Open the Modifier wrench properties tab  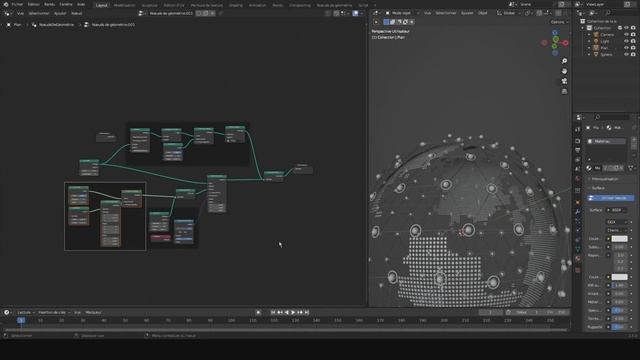[x=578, y=212]
